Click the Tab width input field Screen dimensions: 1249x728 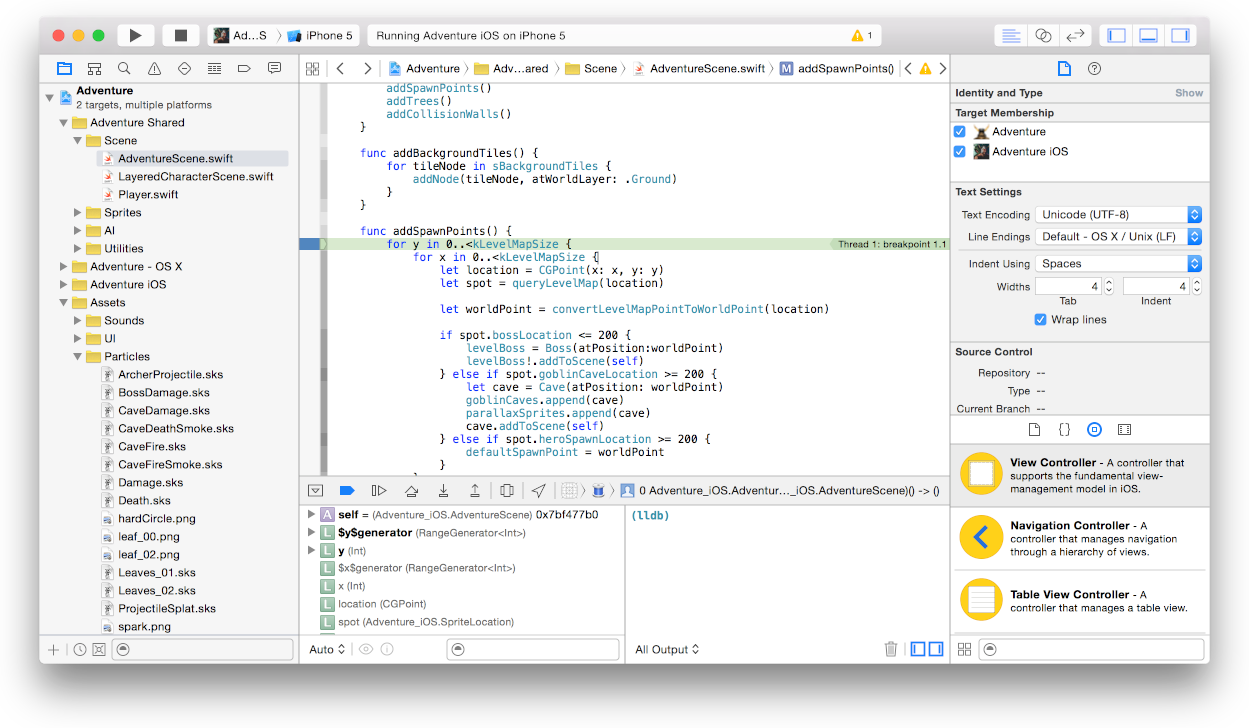tap(1067, 287)
